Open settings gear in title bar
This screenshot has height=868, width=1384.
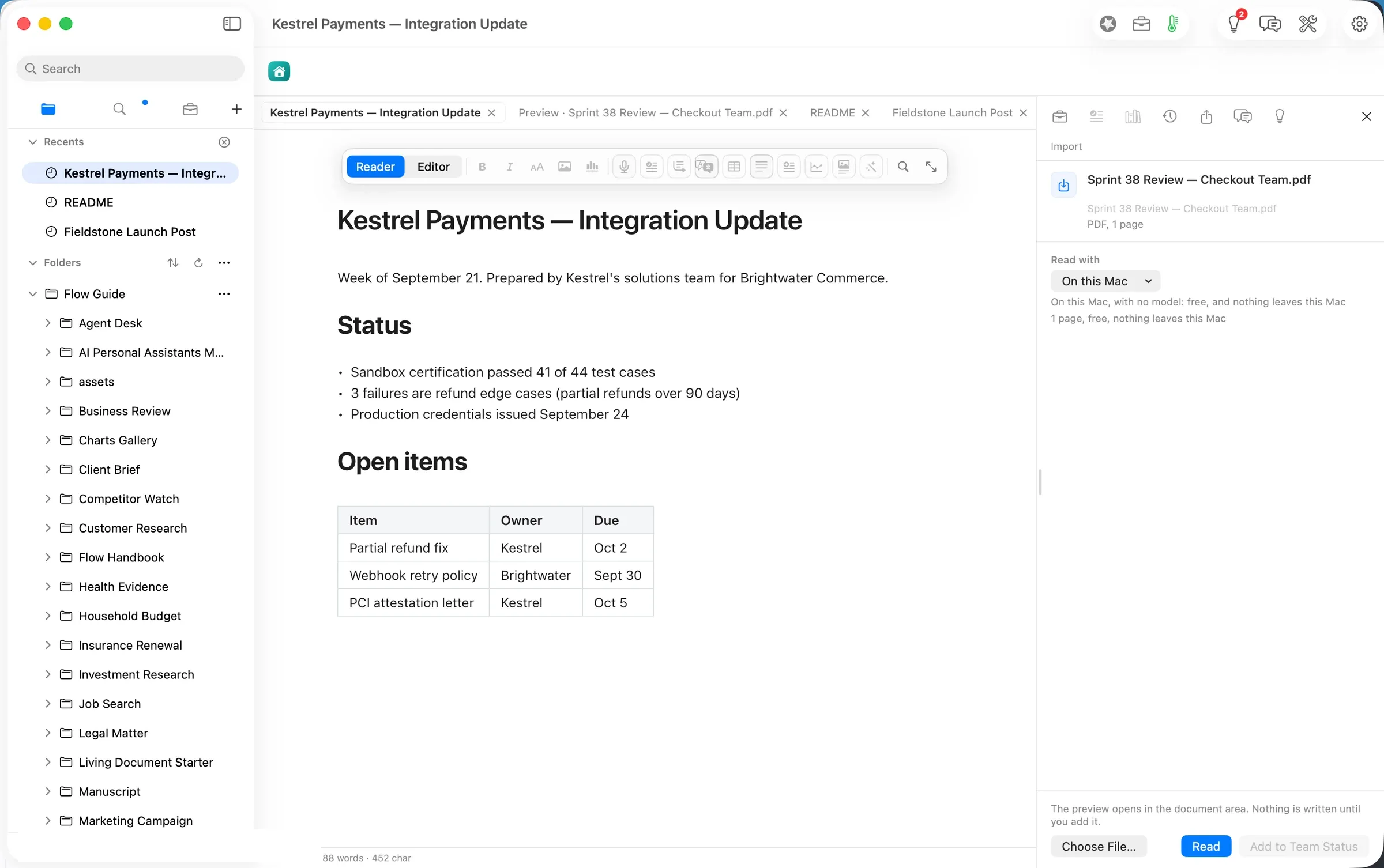(x=1359, y=24)
